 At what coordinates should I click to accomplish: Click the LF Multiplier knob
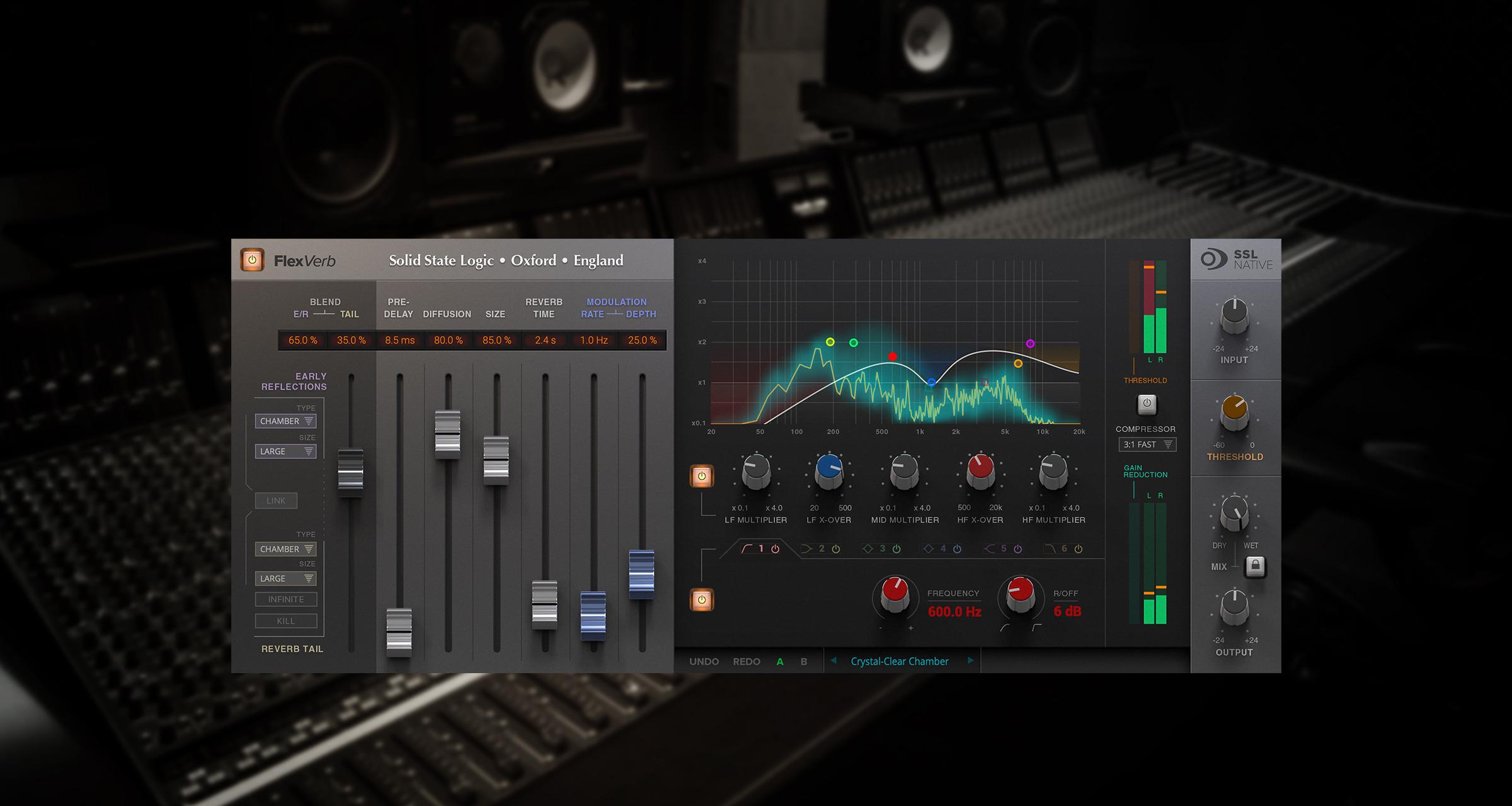coord(756,471)
